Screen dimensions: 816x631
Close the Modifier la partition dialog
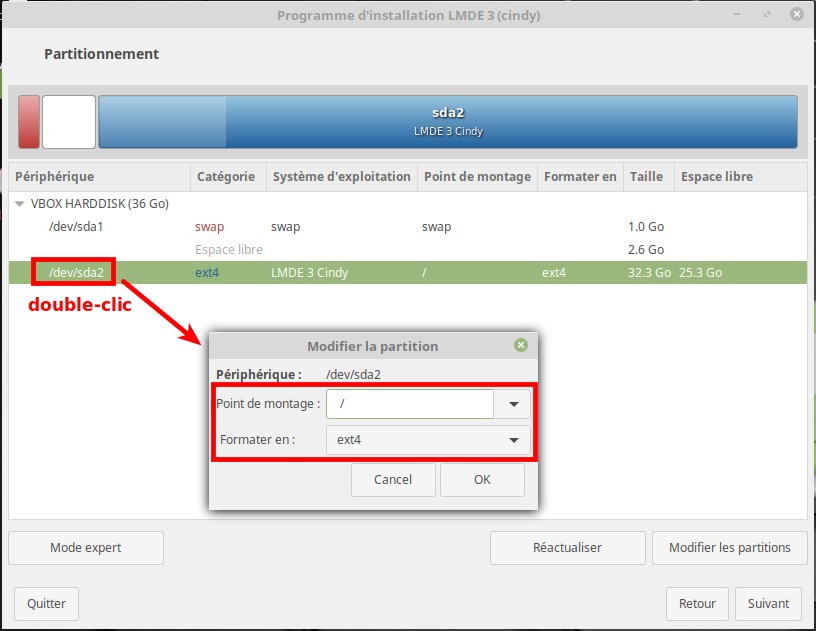pyautogui.click(x=520, y=345)
